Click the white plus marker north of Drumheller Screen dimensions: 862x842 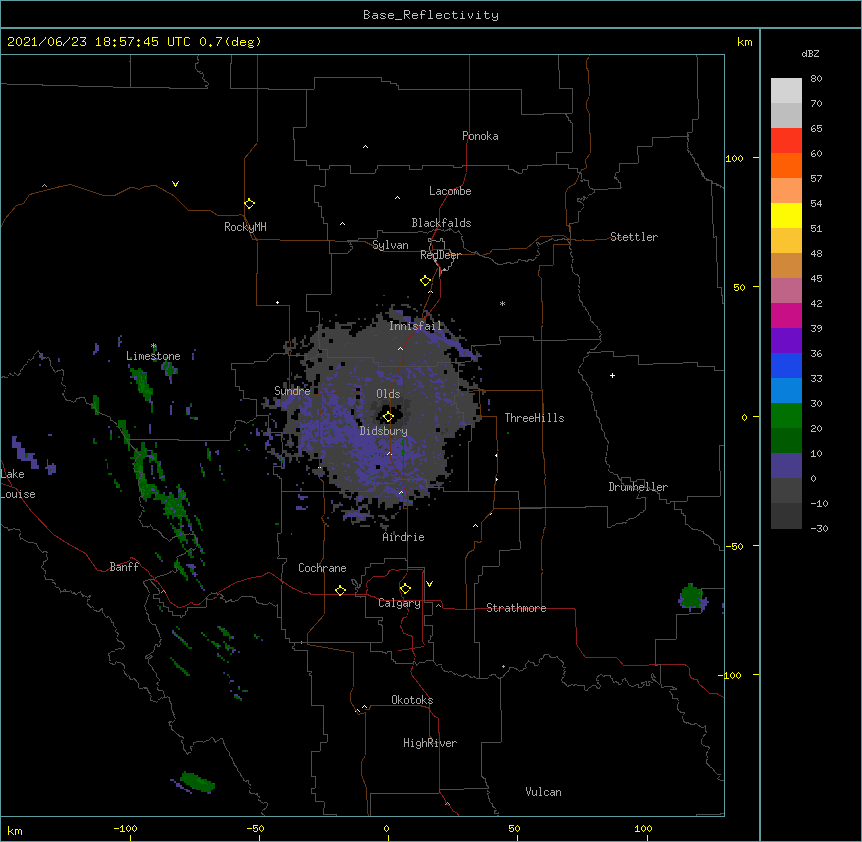pyautogui.click(x=612, y=375)
